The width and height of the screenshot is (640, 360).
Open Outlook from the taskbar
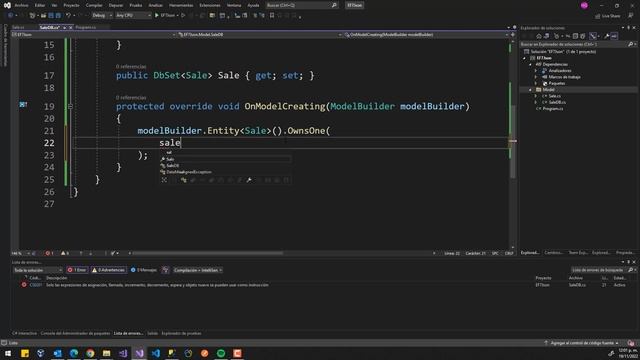[58, 353]
